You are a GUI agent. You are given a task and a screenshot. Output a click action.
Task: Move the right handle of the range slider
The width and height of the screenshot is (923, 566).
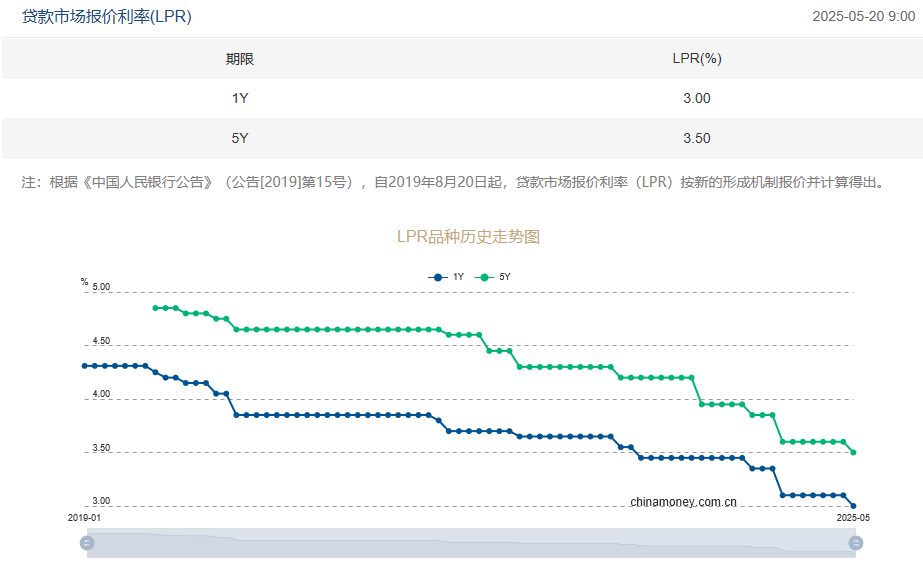pyautogui.click(x=855, y=542)
